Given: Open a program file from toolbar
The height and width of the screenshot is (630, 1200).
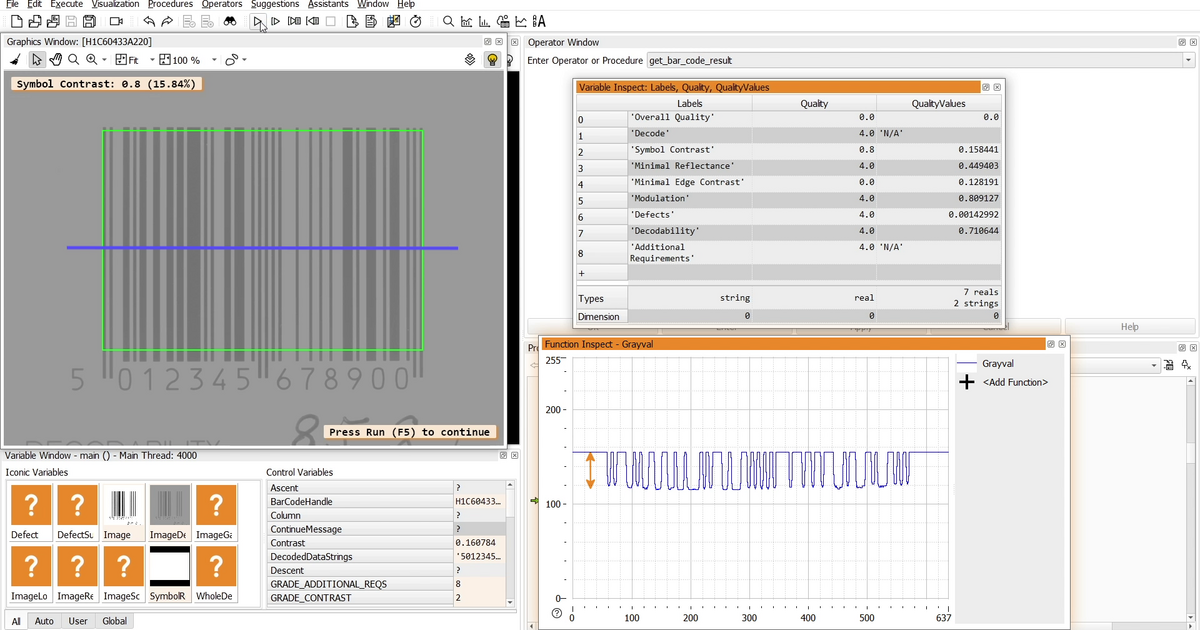Looking at the screenshot, I should [x=35, y=21].
